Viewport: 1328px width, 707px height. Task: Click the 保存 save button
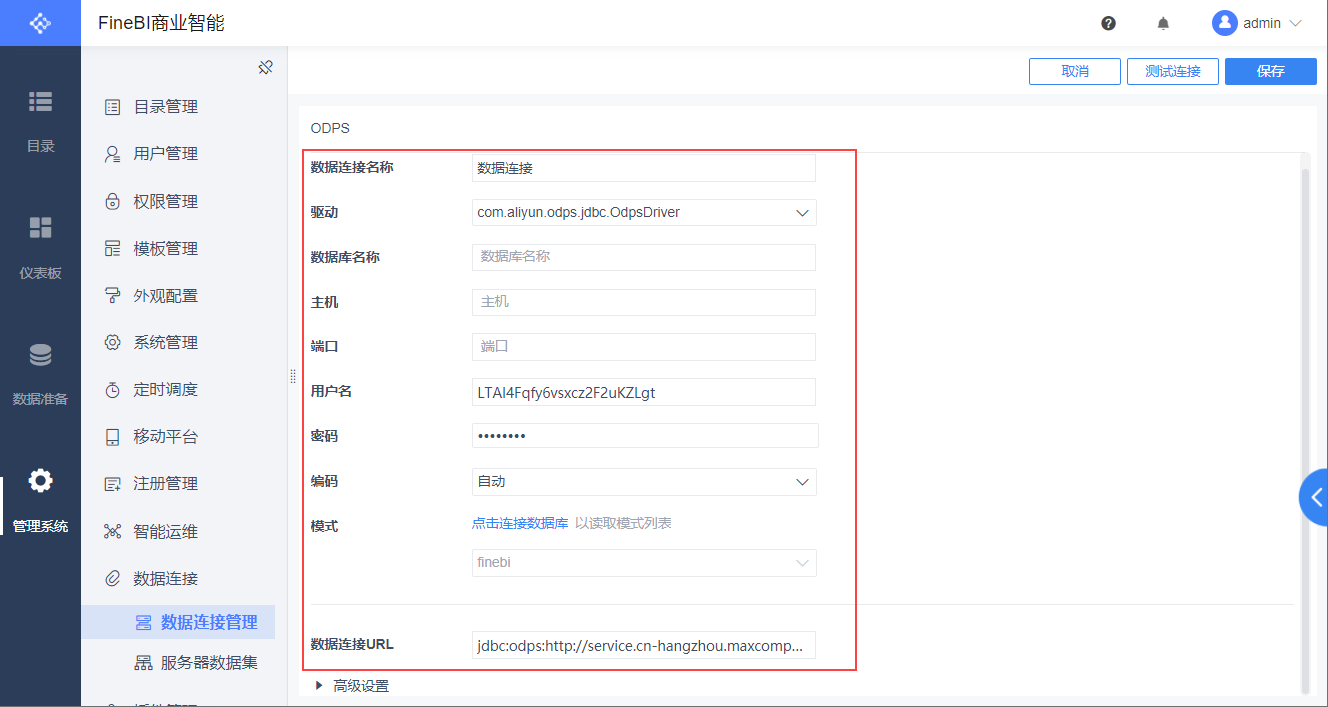[x=1271, y=71]
